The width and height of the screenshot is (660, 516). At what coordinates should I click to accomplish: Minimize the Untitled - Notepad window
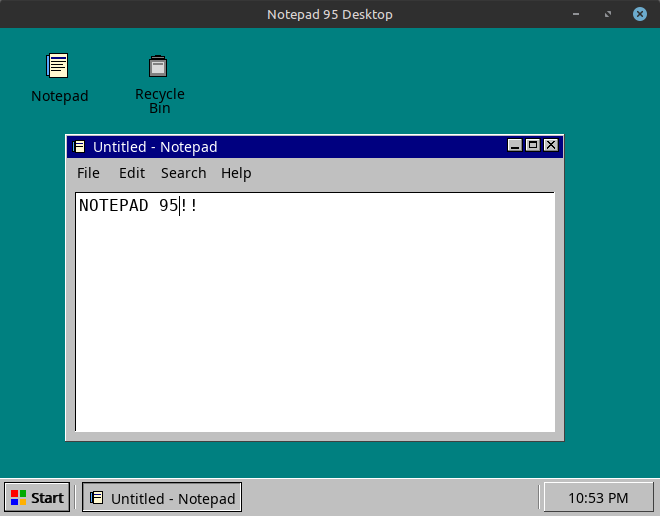tap(514, 145)
